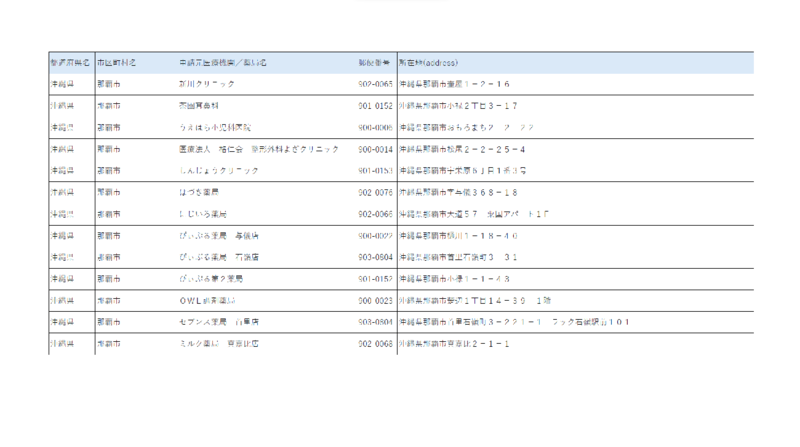Select the ミルク薬局 name cell
800x447 pixels.
click(219, 343)
